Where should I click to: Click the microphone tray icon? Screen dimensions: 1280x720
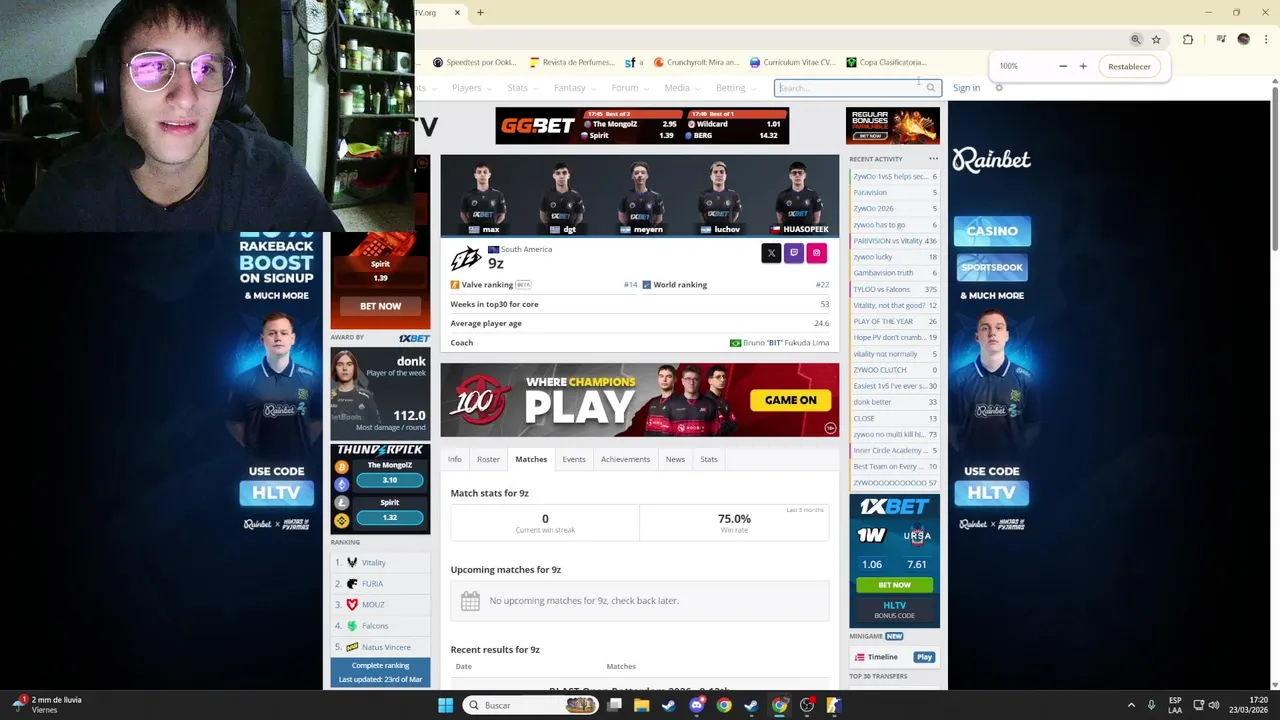click(x=1151, y=705)
